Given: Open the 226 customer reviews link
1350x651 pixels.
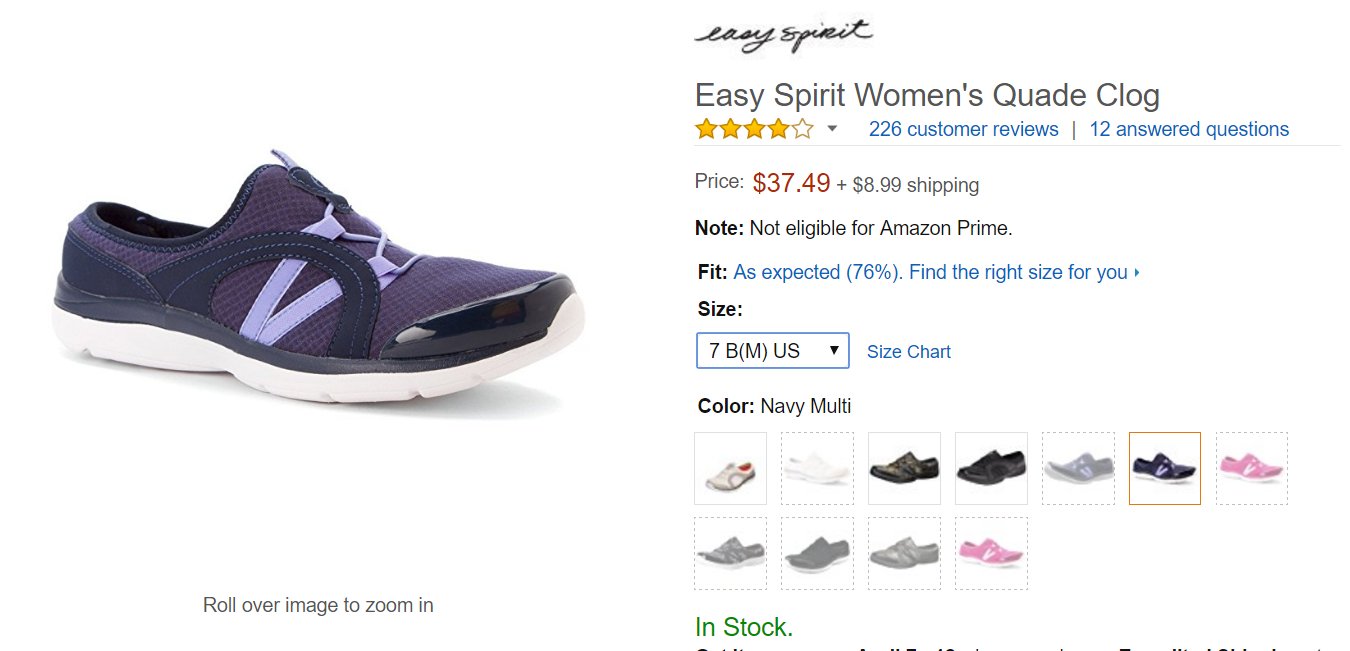Looking at the screenshot, I should click(963, 129).
